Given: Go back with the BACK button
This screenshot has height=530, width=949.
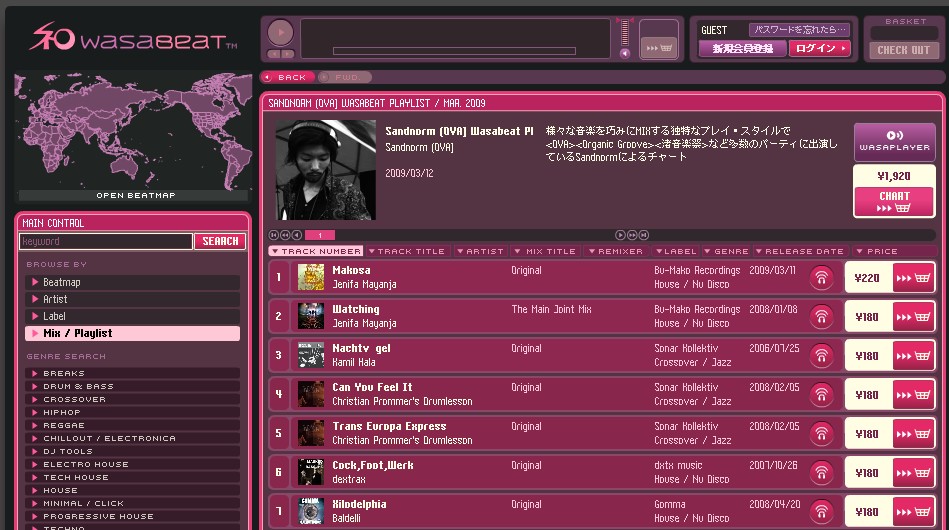Looking at the screenshot, I should tap(287, 77).
